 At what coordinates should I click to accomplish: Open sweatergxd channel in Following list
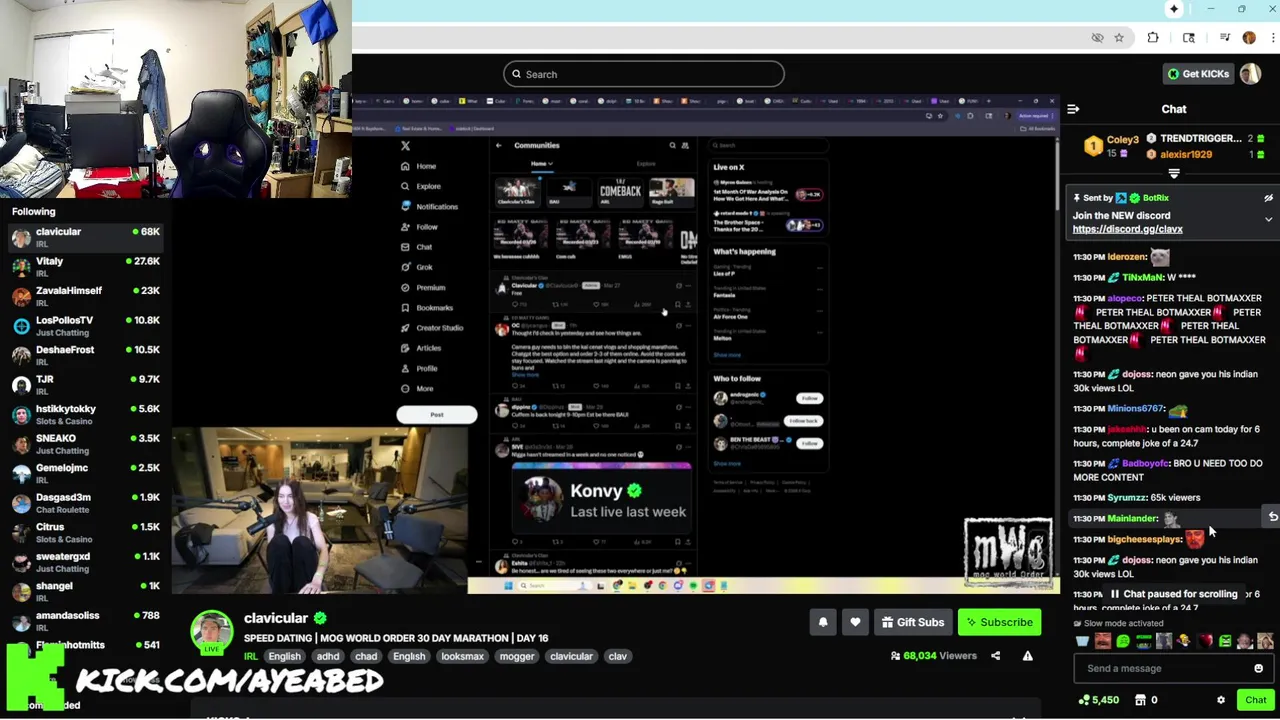pyautogui.click(x=86, y=562)
